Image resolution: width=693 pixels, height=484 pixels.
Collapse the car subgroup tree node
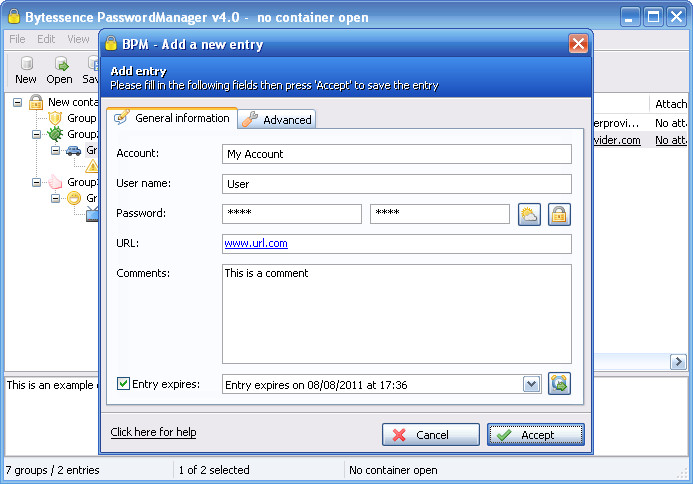click(x=55, y=150)
